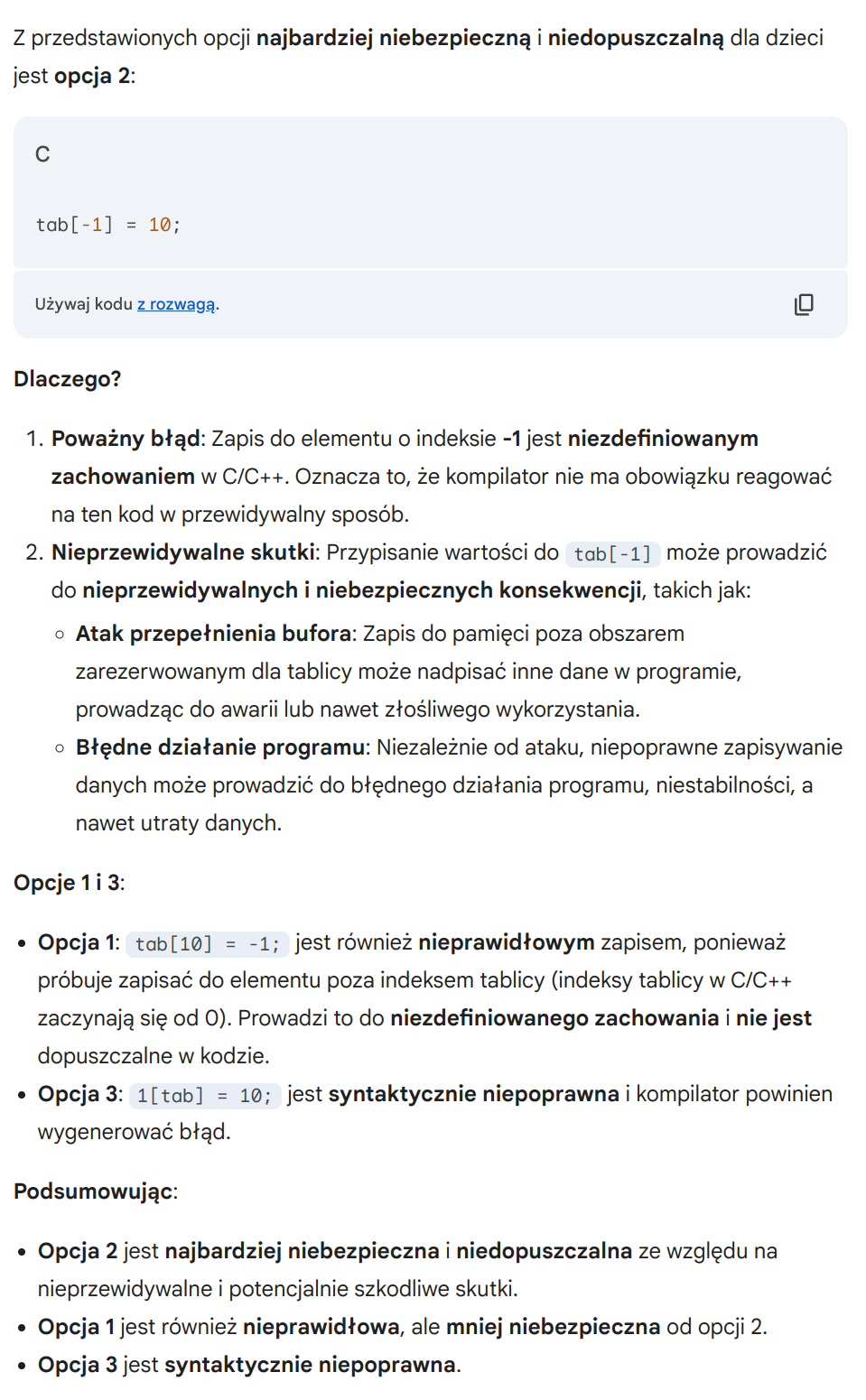The width and height of the screenshot is (866, 1400).
Task: Open the "z rozwagą" link
Action: click(x=176, y=304)
